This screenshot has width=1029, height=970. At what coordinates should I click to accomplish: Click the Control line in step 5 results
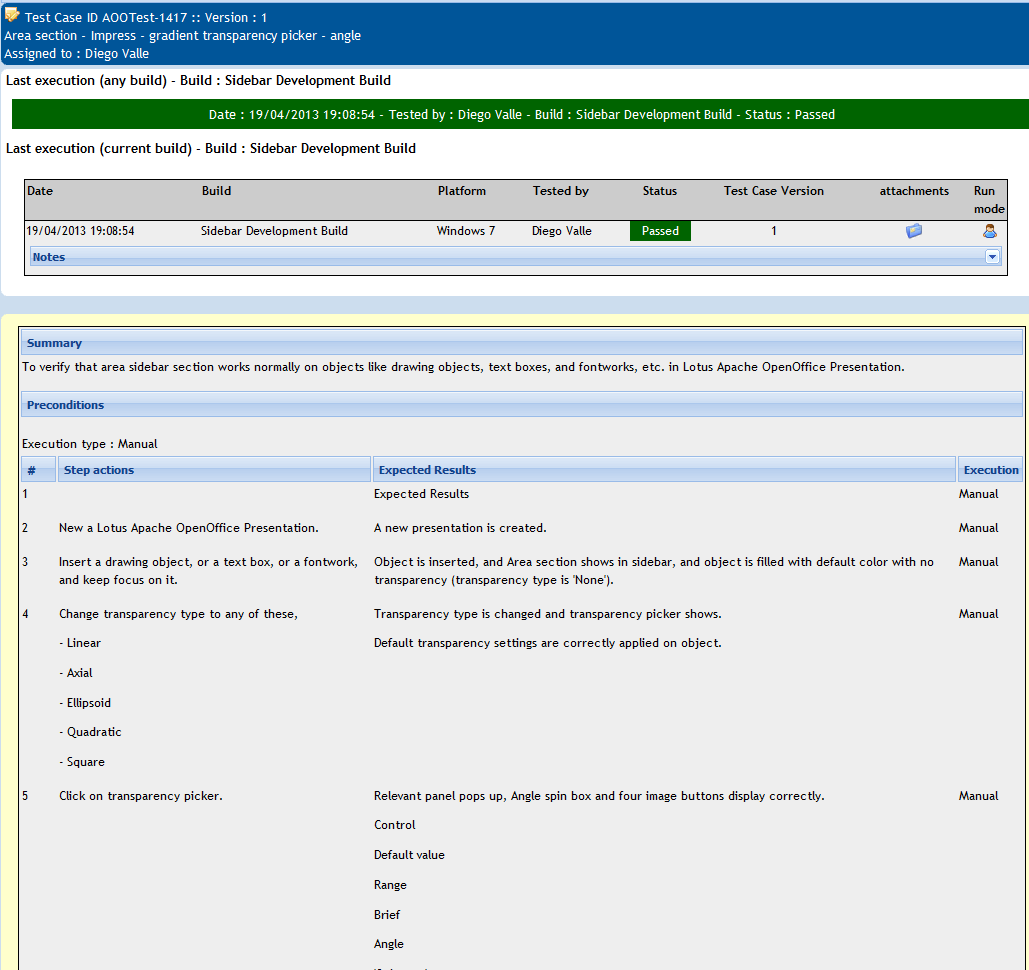tap(395, 825)
